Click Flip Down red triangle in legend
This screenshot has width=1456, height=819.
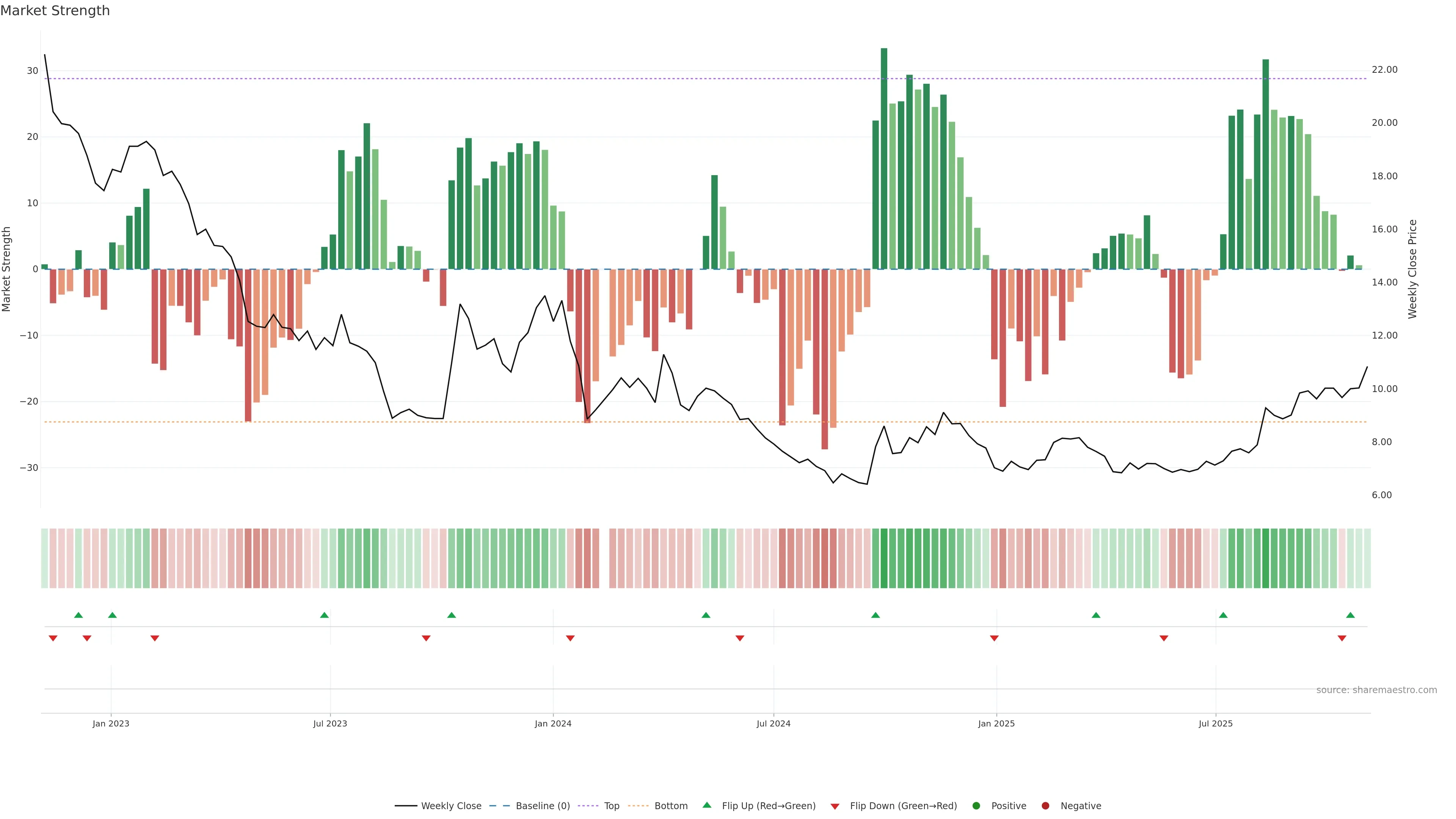[835, 806]
